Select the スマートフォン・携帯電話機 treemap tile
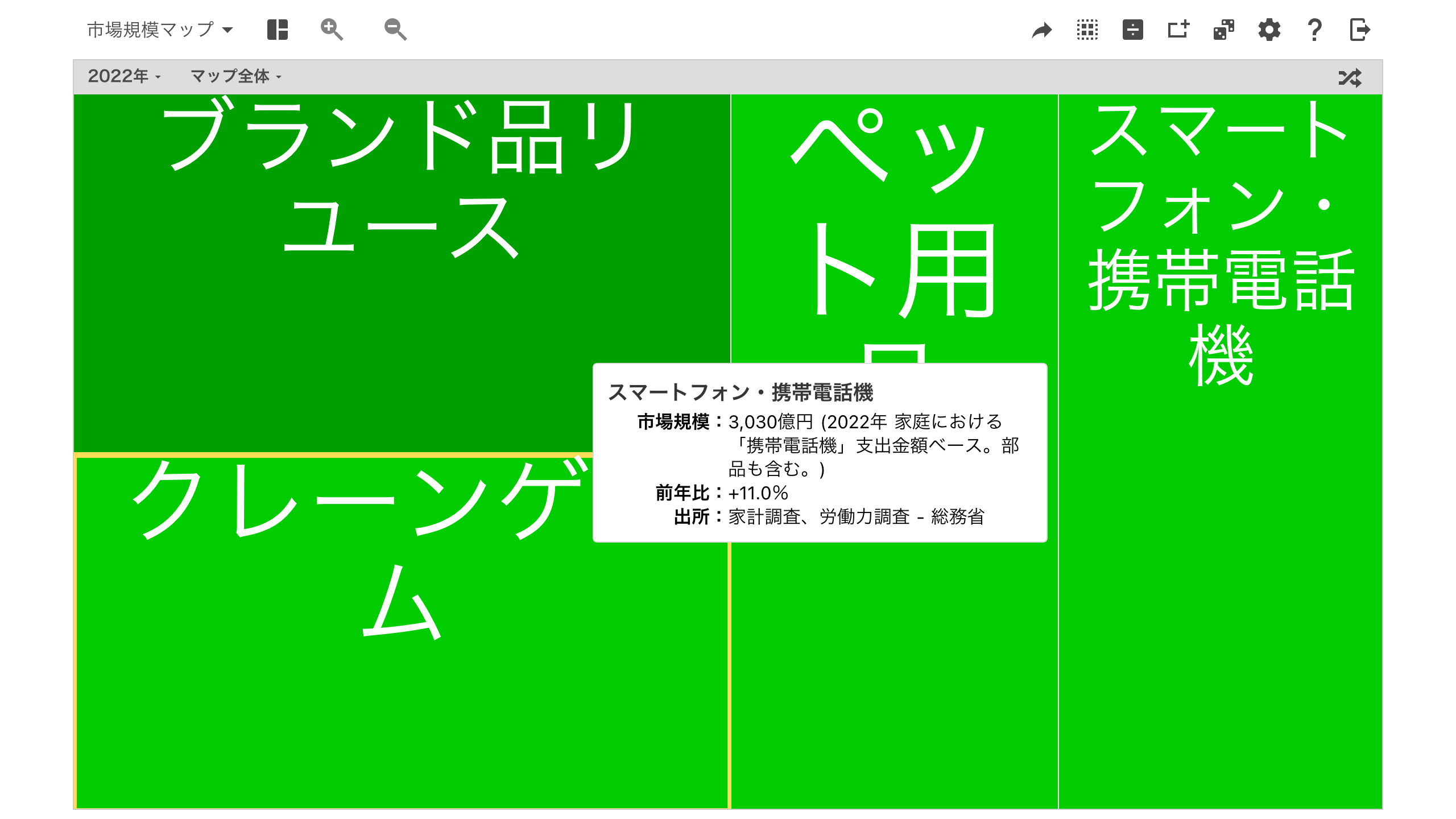Screen dimensions: 1456x819 1221,452
